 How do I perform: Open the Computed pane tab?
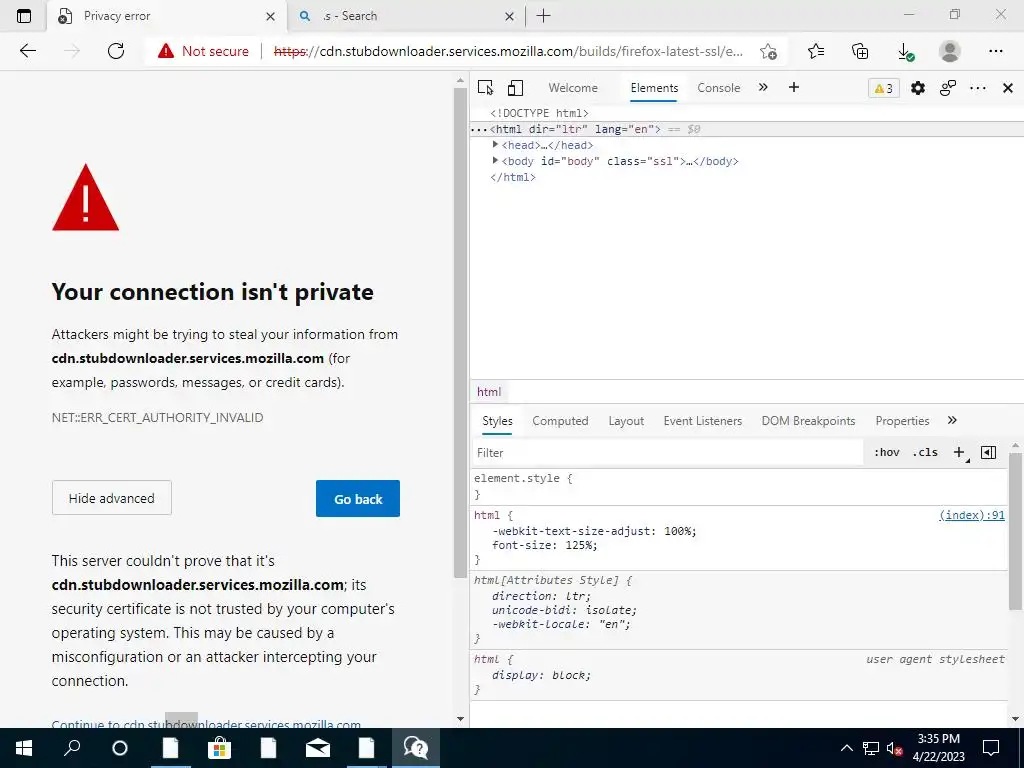click(x=560, y=421)
